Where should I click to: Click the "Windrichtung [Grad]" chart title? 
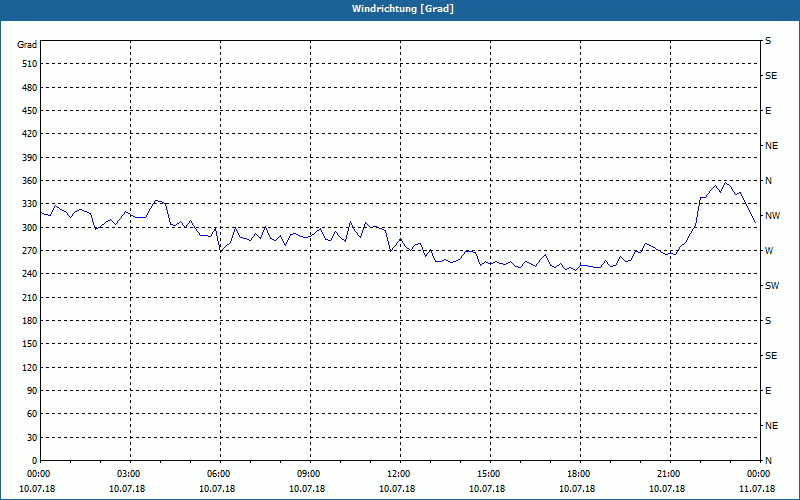[403, 9]
